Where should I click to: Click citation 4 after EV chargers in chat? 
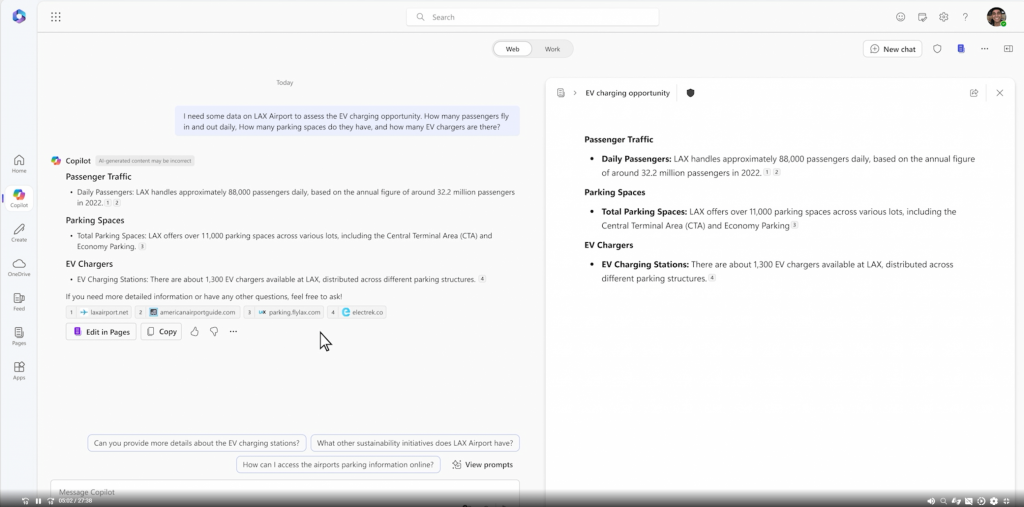coord(482,279)
